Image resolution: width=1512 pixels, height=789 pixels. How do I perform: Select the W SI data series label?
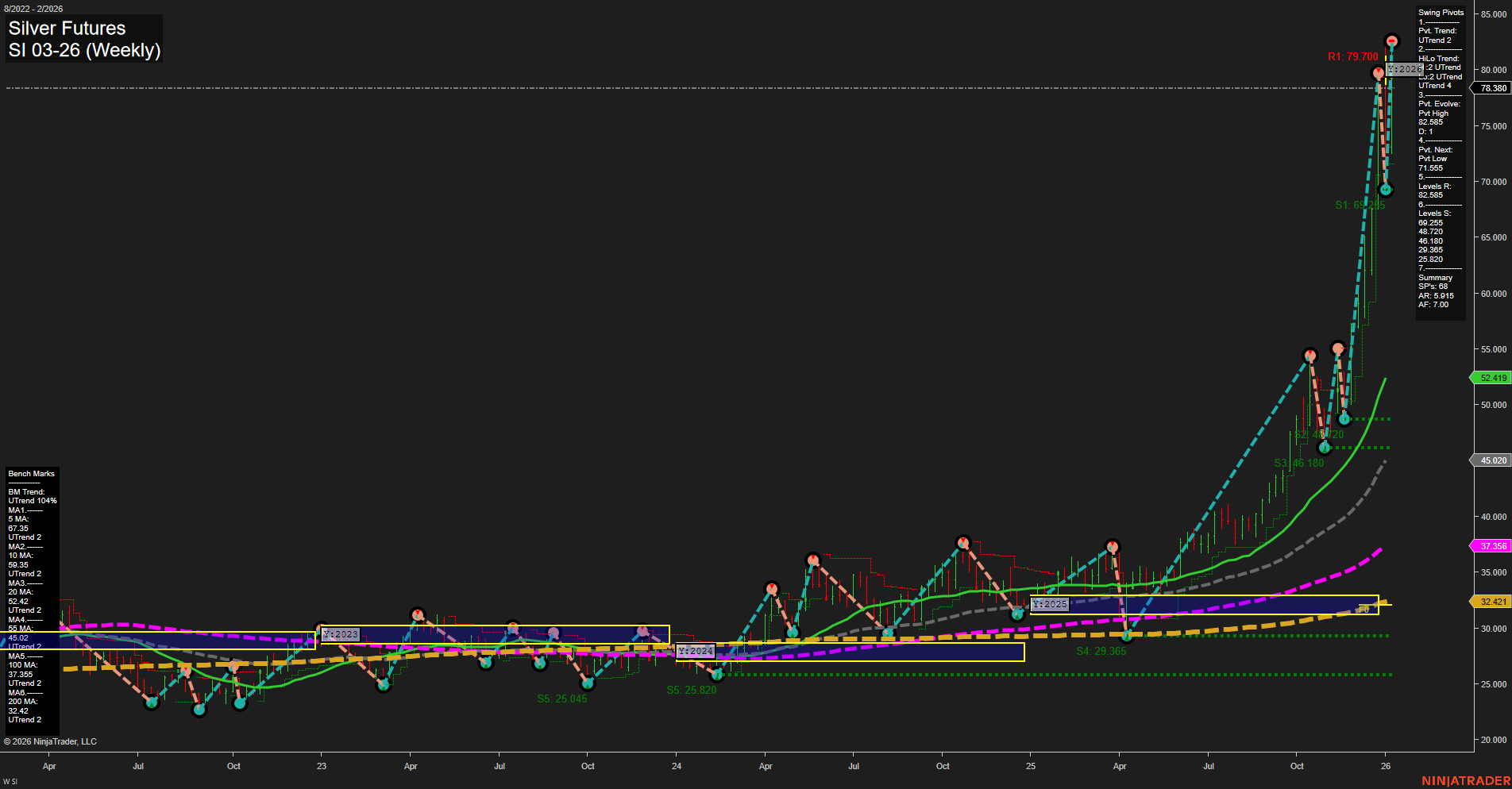click(11, 780)
